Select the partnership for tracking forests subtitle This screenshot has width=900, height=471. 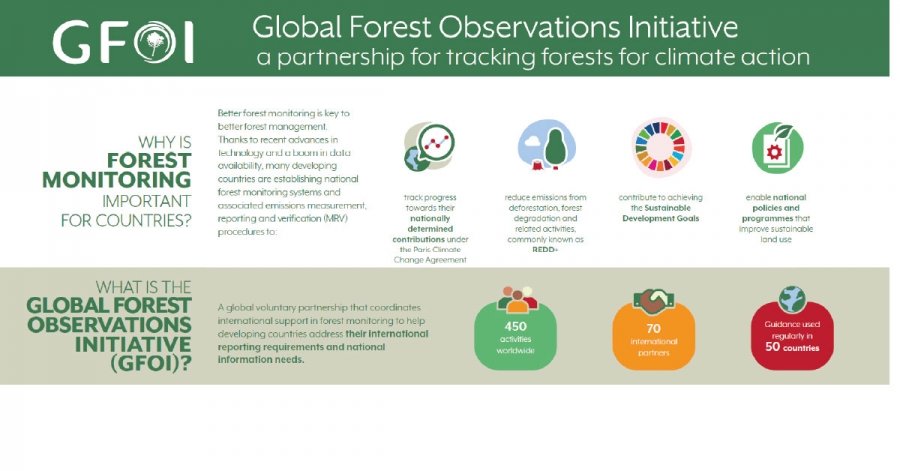532,56
